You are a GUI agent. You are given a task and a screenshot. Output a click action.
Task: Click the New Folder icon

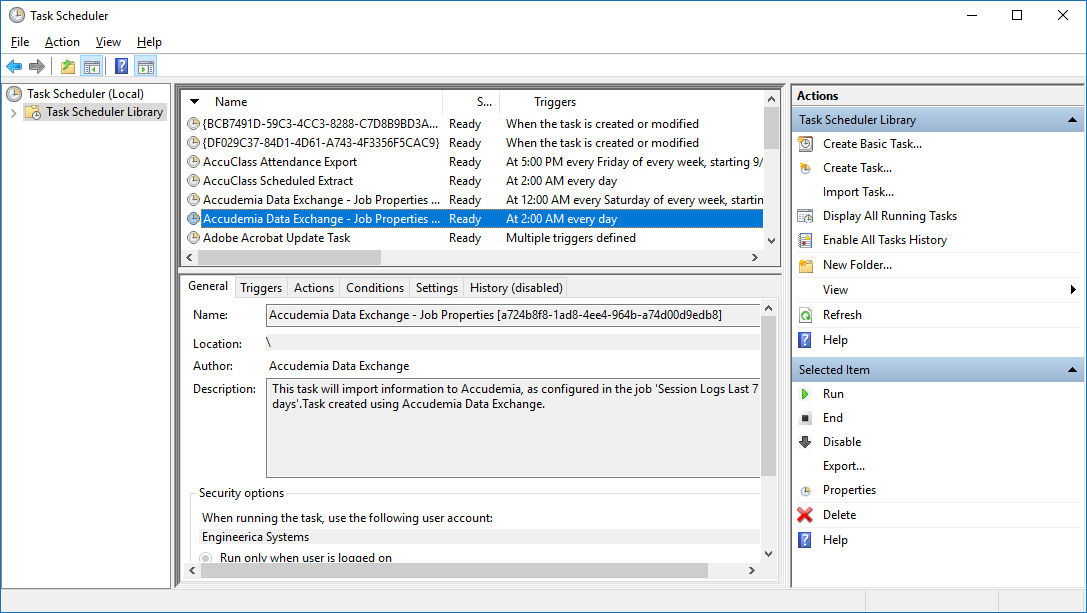click(x=805, y=265)
